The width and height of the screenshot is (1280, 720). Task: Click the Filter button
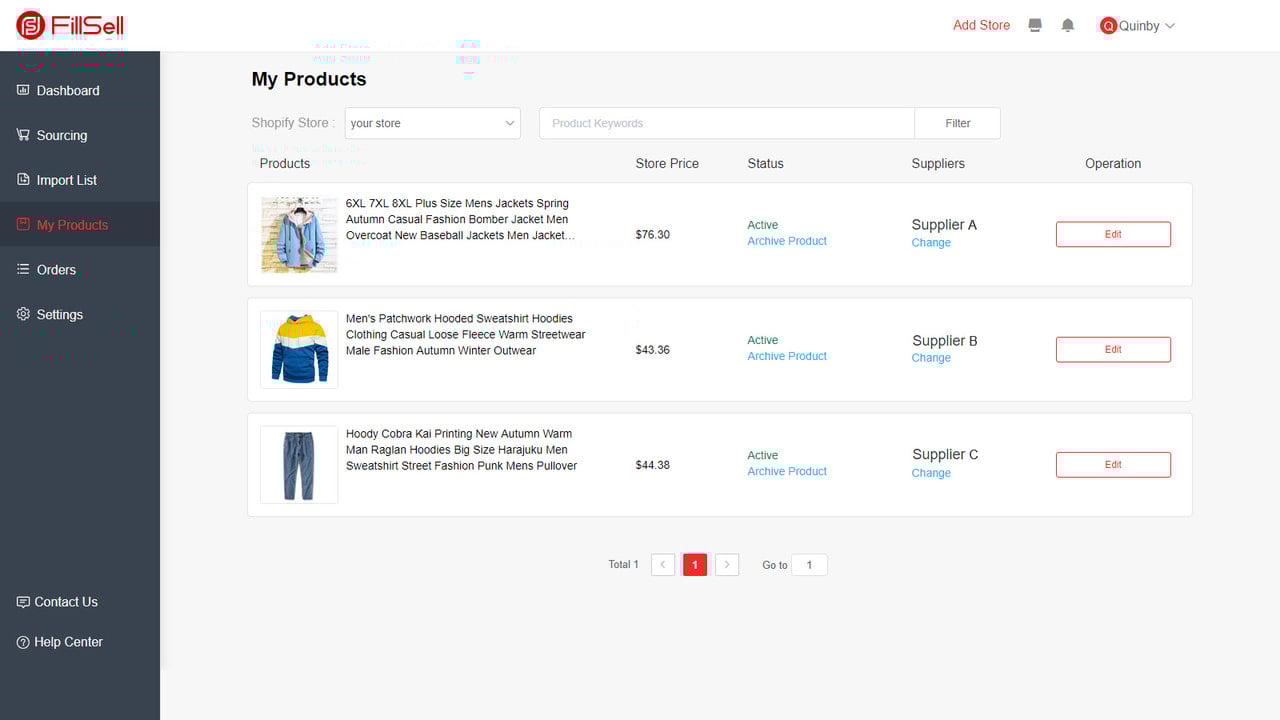(958, 123)
